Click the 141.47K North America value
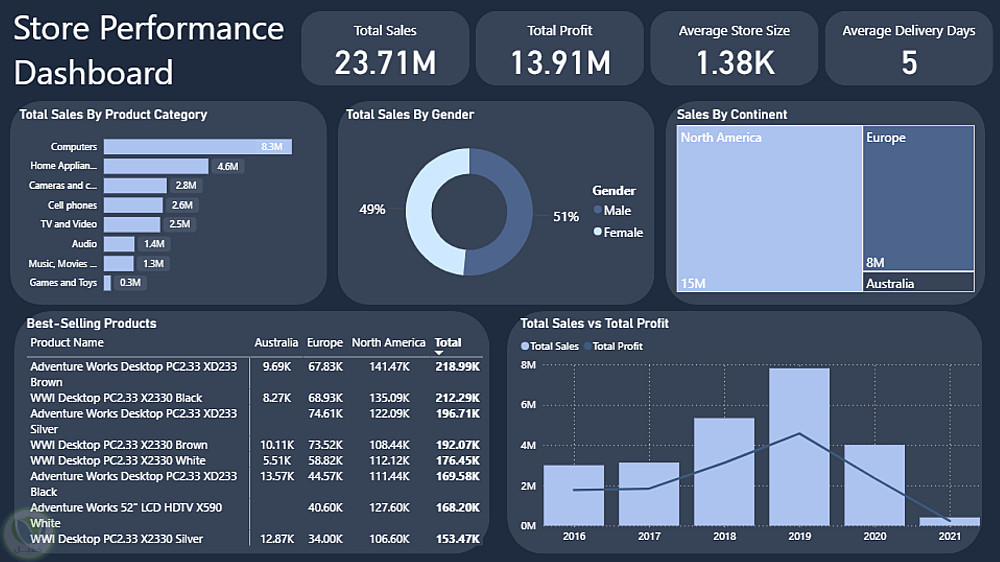Viewport: 1000px width, 562px height. (390, 367)
